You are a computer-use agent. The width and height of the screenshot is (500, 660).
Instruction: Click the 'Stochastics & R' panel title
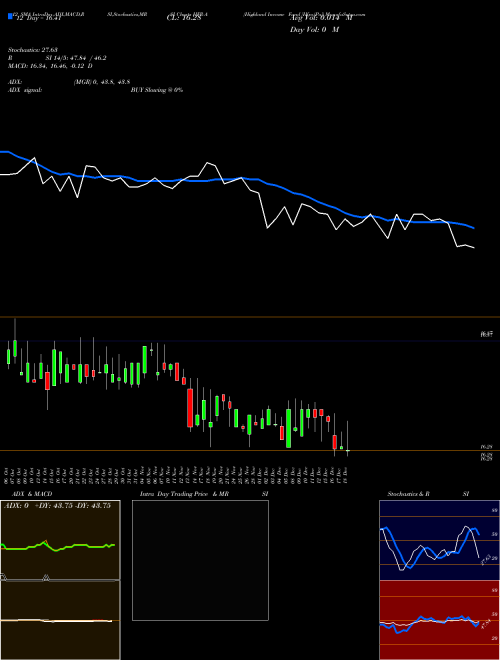(x=409, y=494)
